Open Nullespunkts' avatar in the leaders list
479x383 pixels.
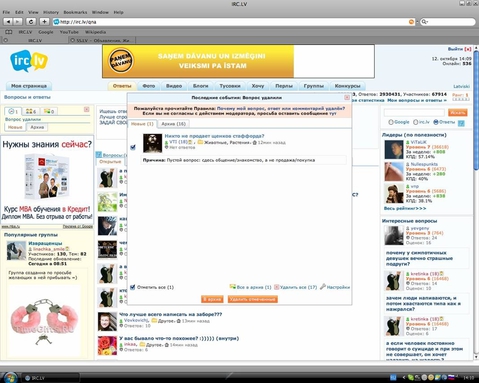(x=394, y=171)
